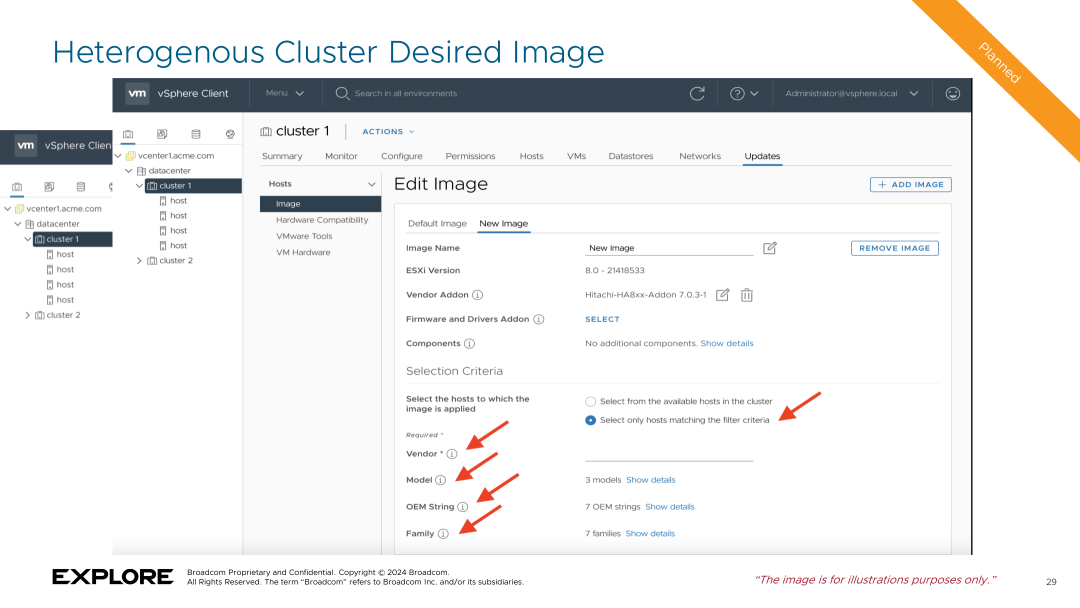Viewport: 1080px width, 608px height.
Task: Show details for the 3 models
Action: click(x=651, y=480)
